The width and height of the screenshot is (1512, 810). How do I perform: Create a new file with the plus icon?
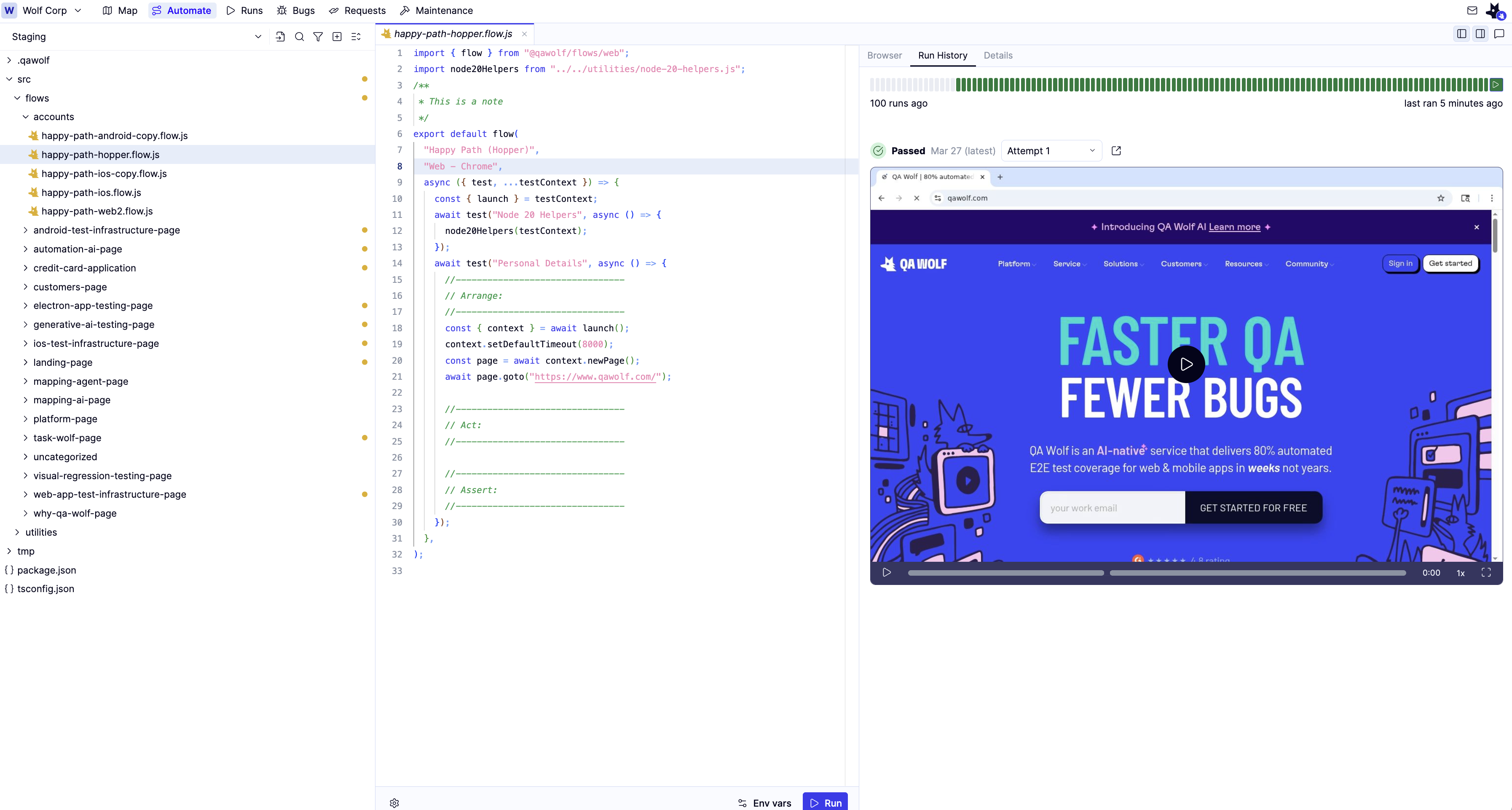(x=337, y=36)
